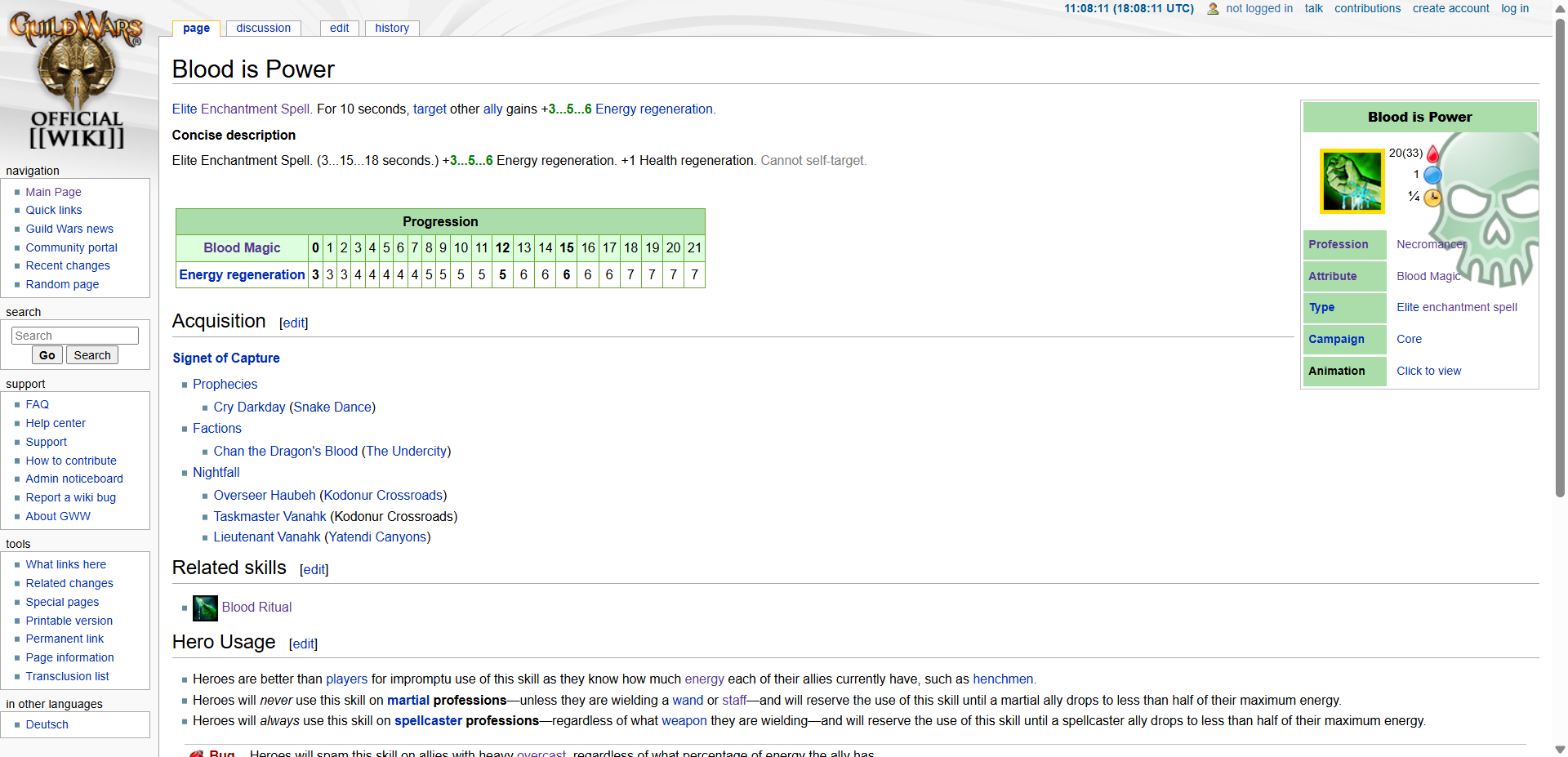Open Transclusion list link
Screen dimensions: 1568x757
click(68, 676)
